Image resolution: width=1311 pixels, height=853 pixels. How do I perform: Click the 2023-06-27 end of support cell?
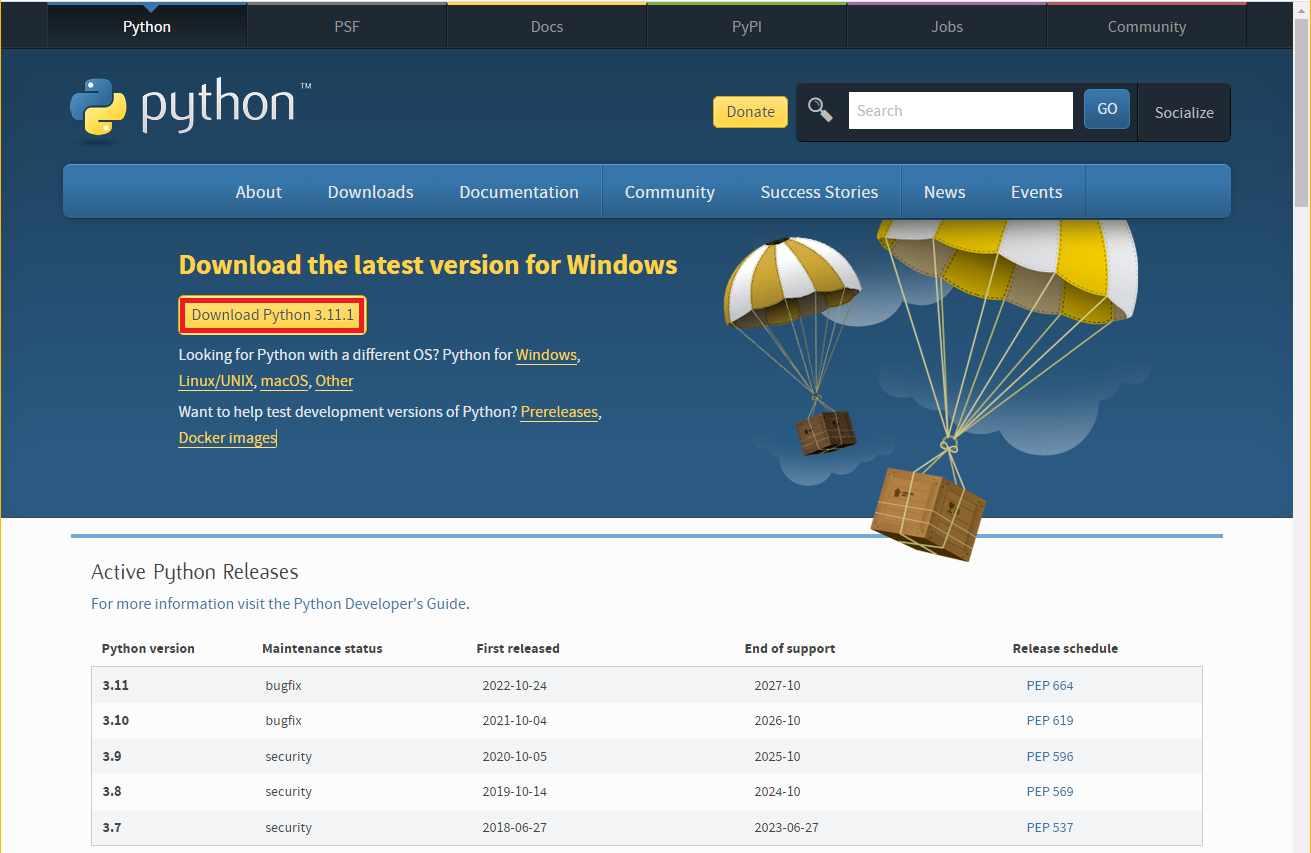(x=788, y=828)
